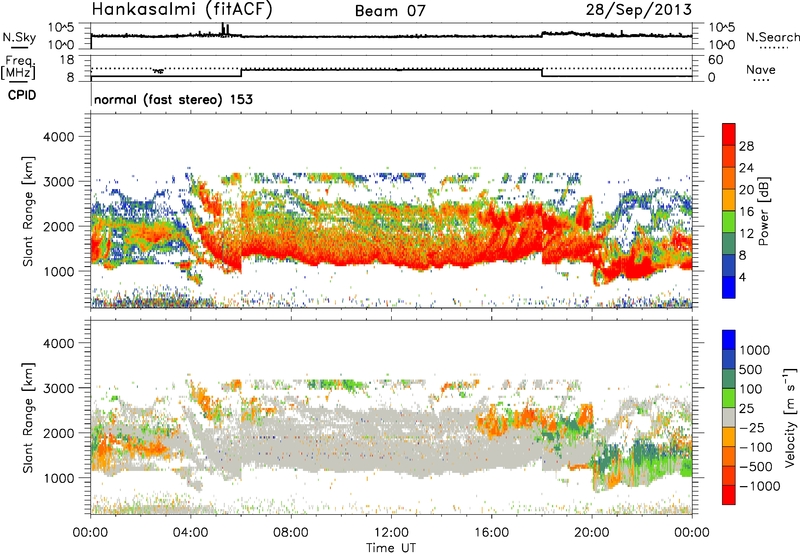This screenshot has width=800, height=554.
Task: Click the '60' Nave axis tick
Action: 715,60
